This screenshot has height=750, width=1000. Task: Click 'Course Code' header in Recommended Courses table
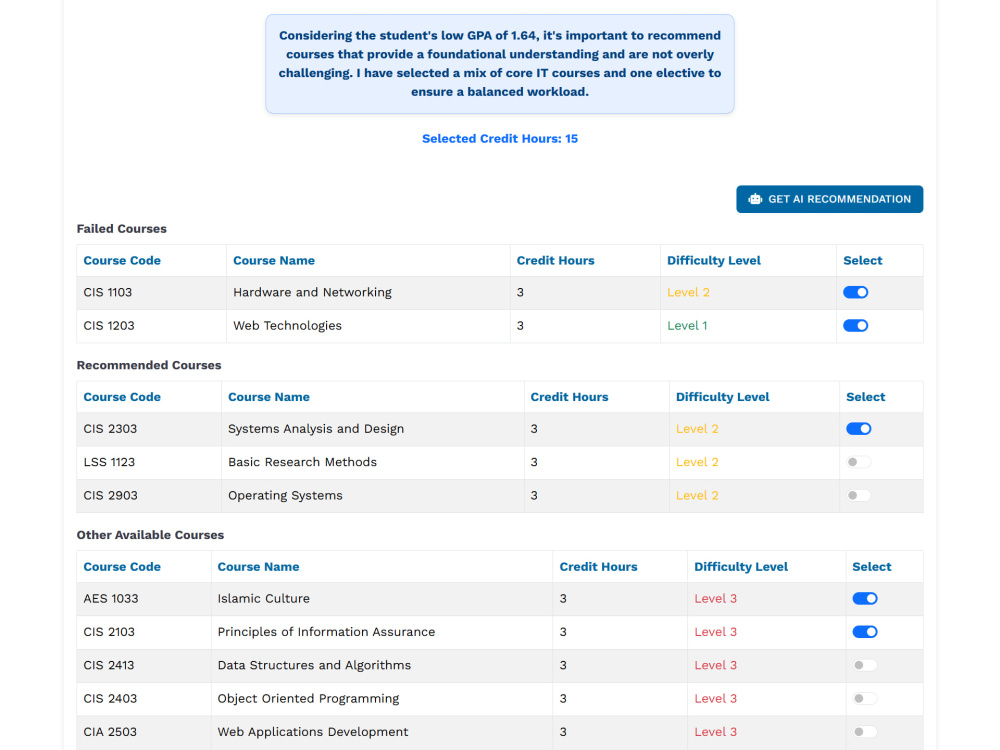pos(122,397)
